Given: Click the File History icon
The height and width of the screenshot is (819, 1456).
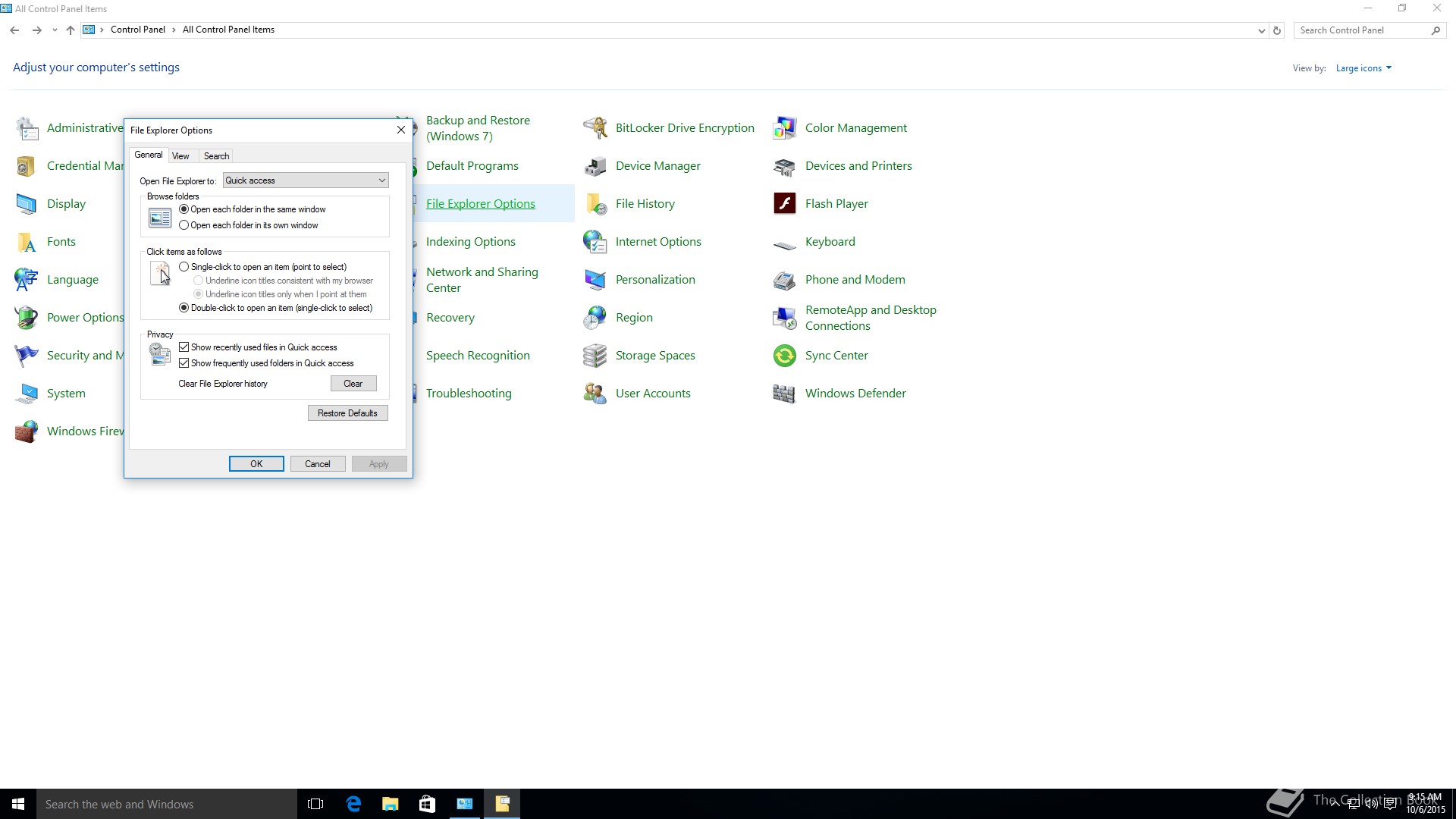Looking at the screenshot, I should click(x=595, y=204).
